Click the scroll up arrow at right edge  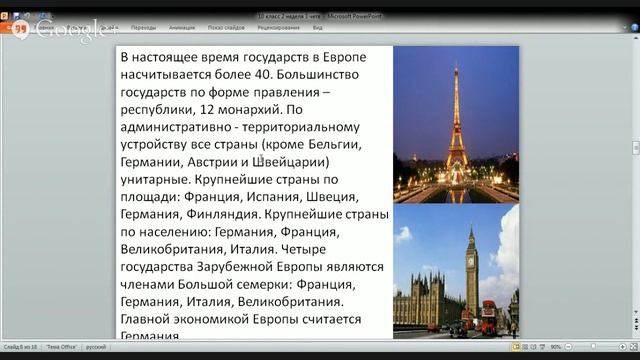[636, 38]
